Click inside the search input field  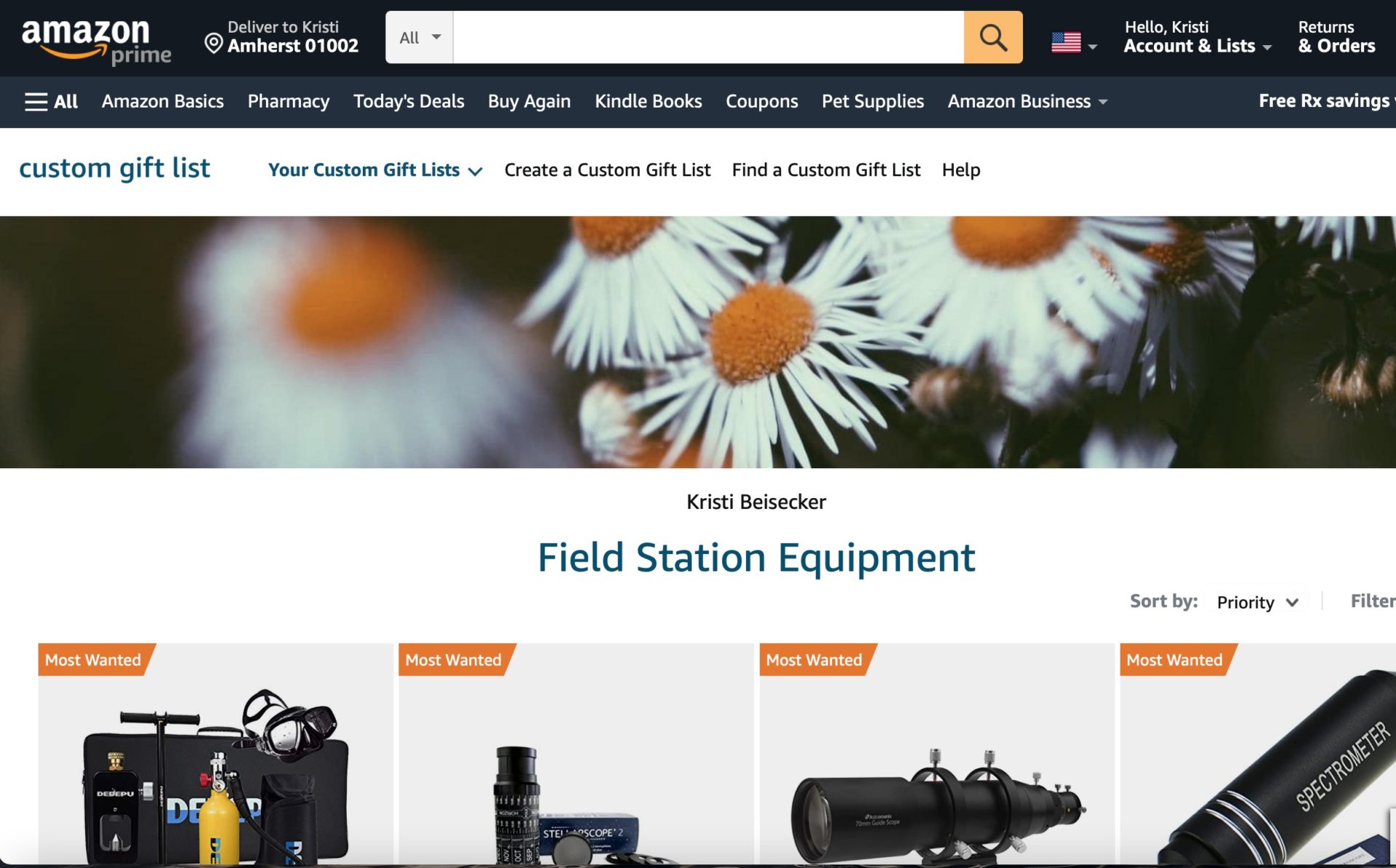click(708, 37)
